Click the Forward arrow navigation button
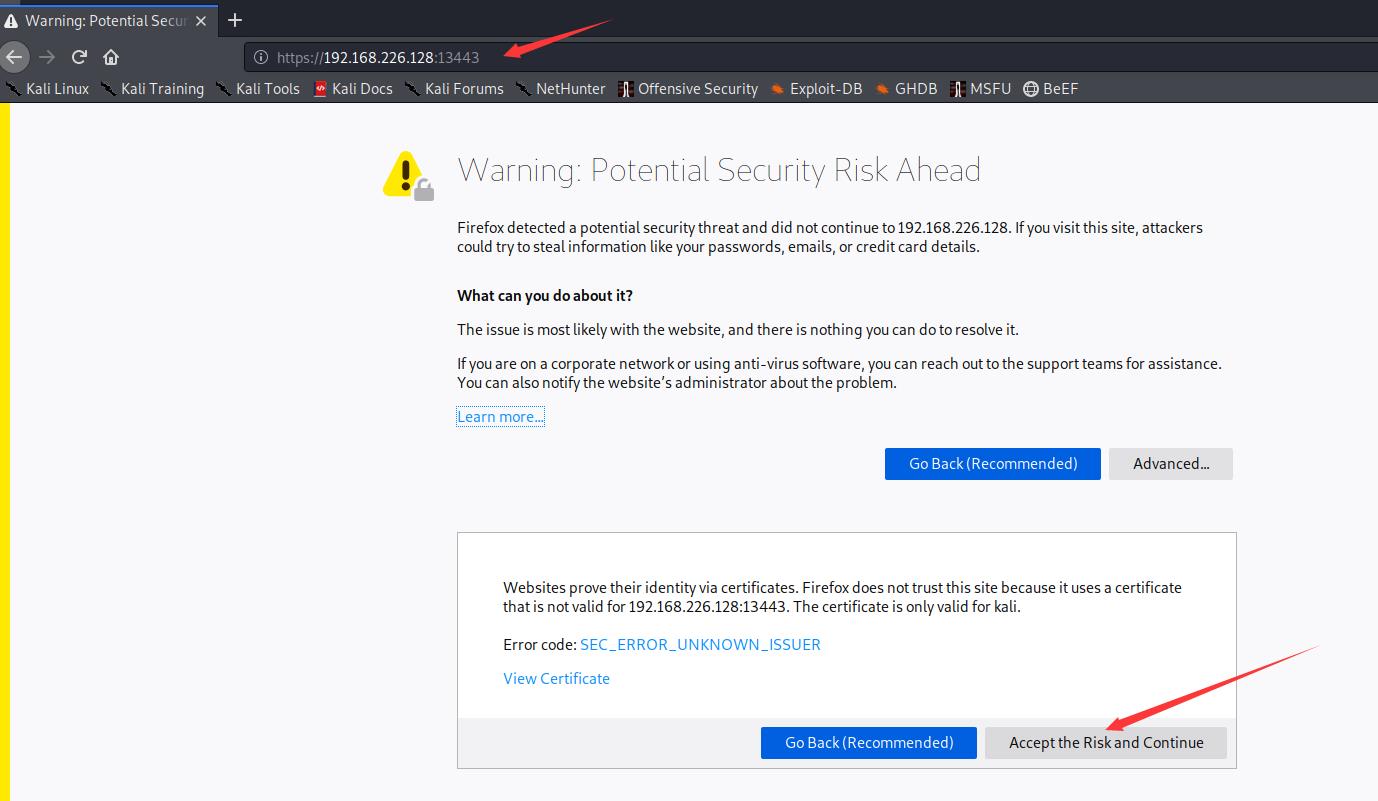 tap(47, 57)
